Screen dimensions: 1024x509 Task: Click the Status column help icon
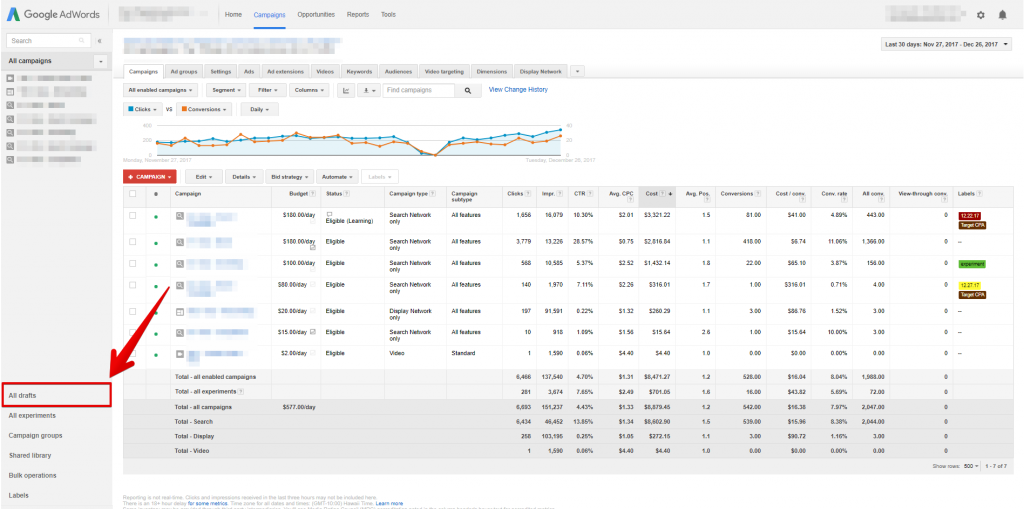pyautogui.click(x=346, y=193)
